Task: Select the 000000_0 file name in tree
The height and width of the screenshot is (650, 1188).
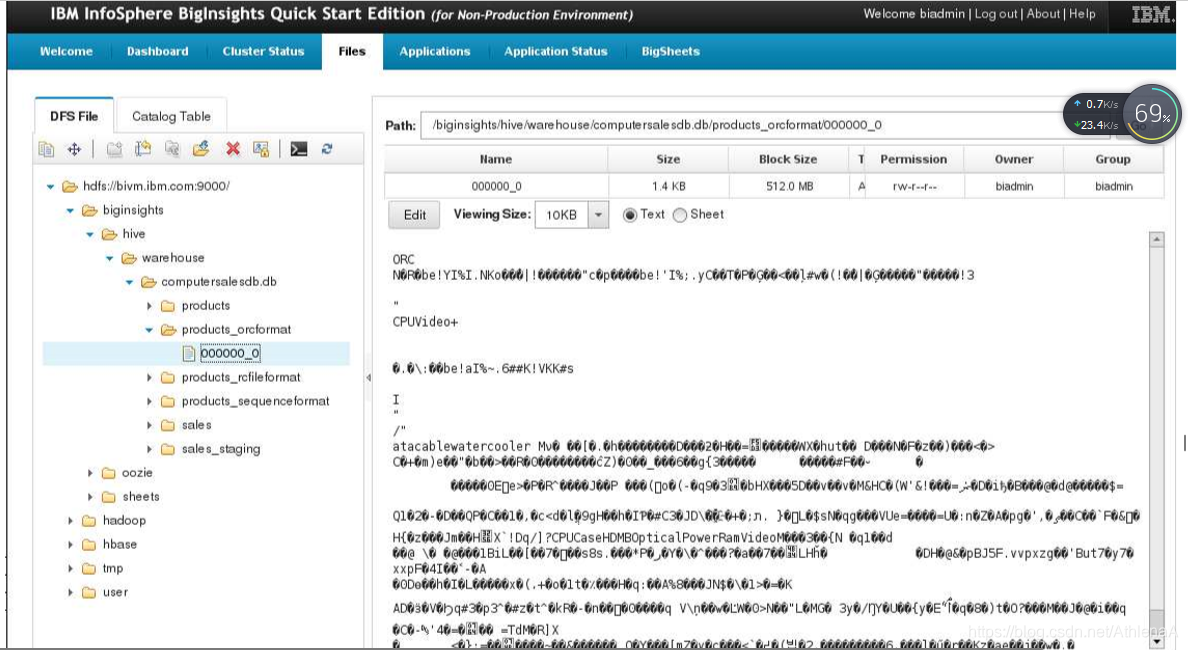Action: click(230, 353)
